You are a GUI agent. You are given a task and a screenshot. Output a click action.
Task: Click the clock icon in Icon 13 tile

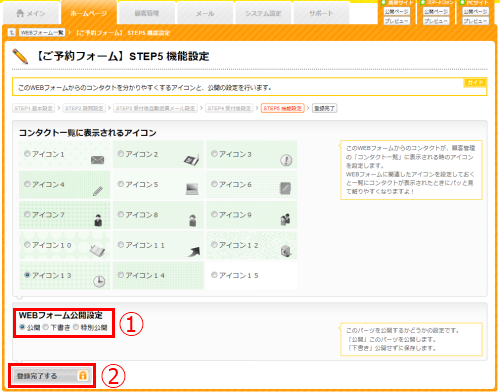(99, 282)
